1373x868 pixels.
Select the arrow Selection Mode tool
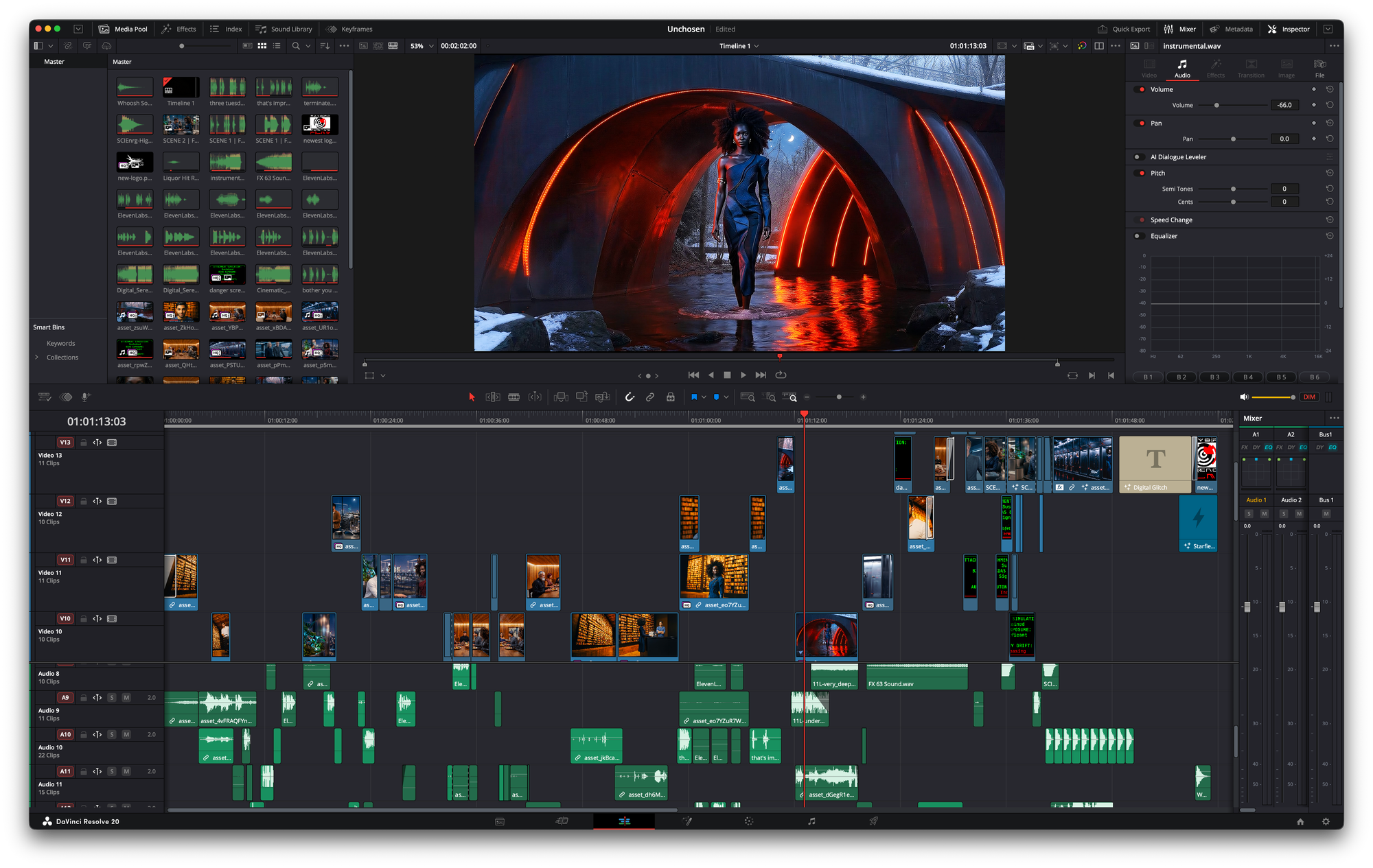pyautogui.click(x=472, y=397)
